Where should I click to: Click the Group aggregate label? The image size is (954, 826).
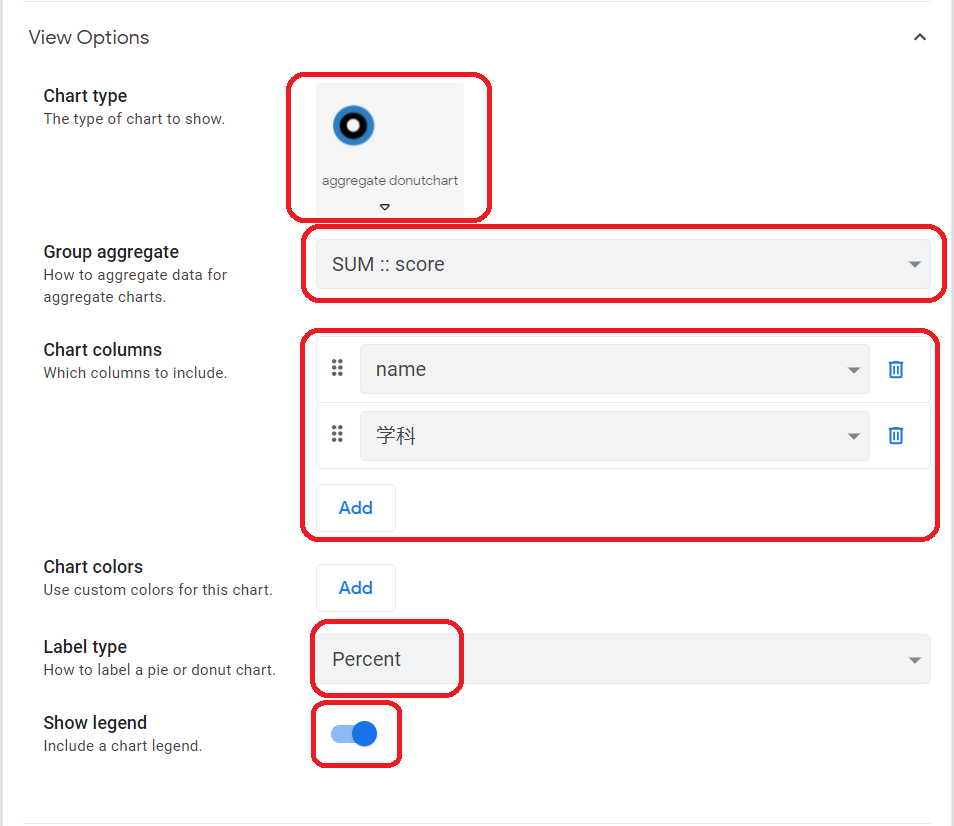coord(111,252)
